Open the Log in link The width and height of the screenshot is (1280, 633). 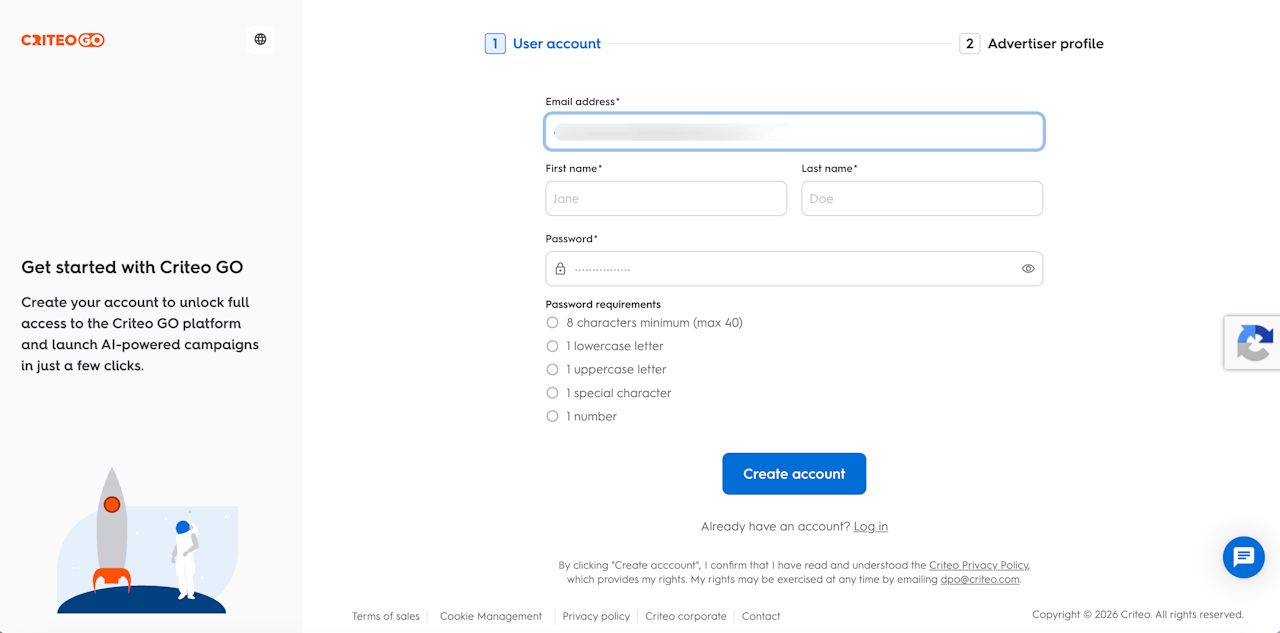click(871, 526)
